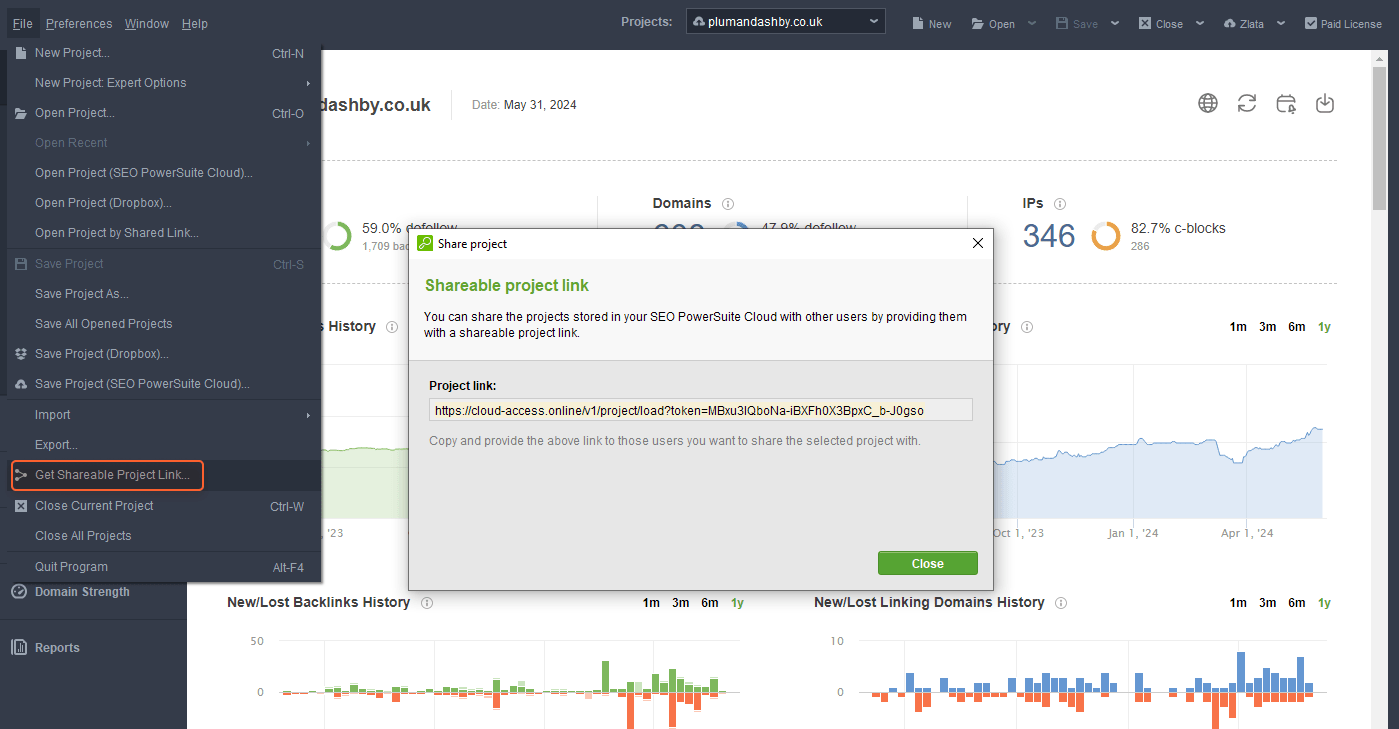Choose Save Project (Dropbox)... menu item
This screenshot has width=1399, height=729.
tap(164, 354)
